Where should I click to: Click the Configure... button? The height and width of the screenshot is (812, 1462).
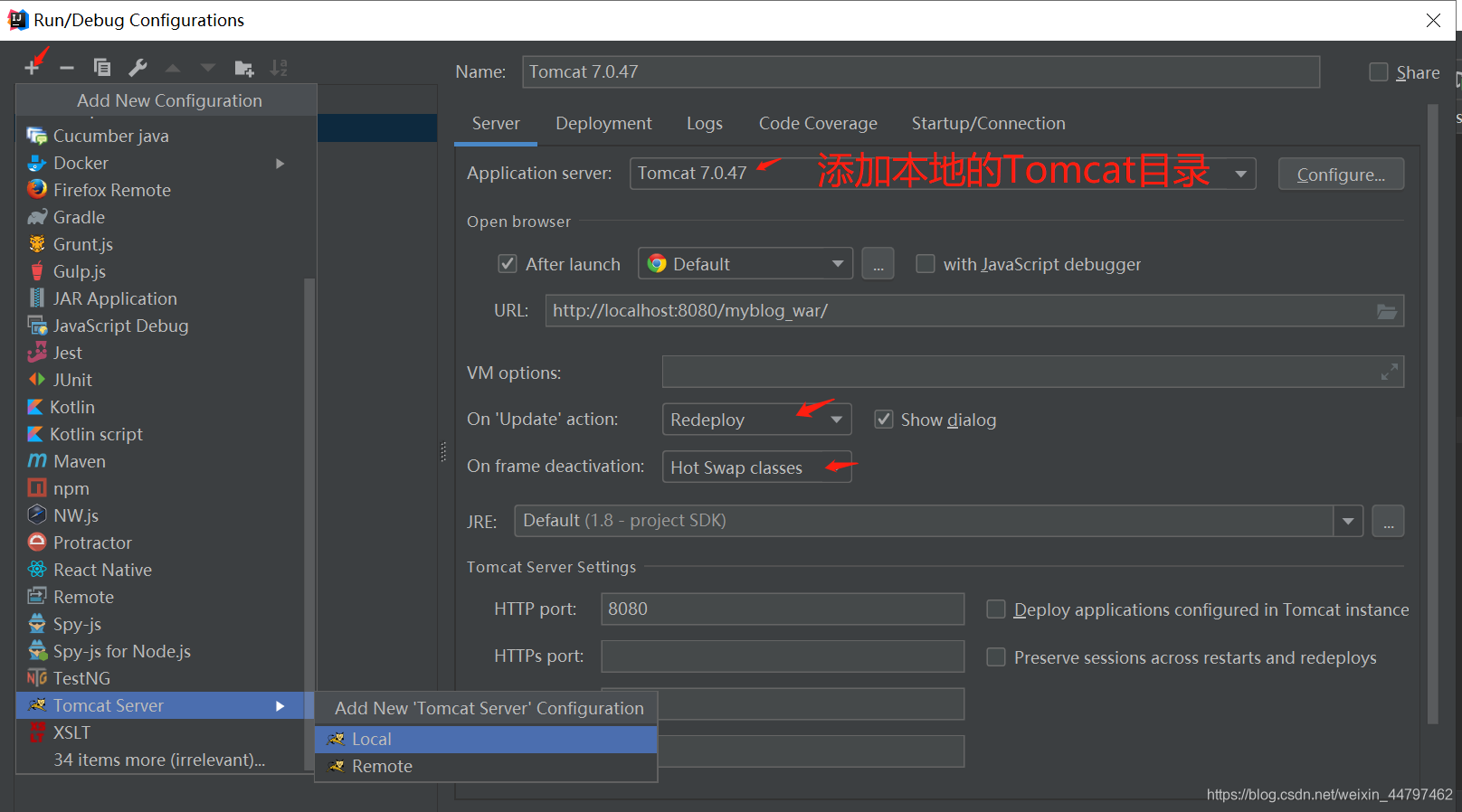click(1341, 175)
